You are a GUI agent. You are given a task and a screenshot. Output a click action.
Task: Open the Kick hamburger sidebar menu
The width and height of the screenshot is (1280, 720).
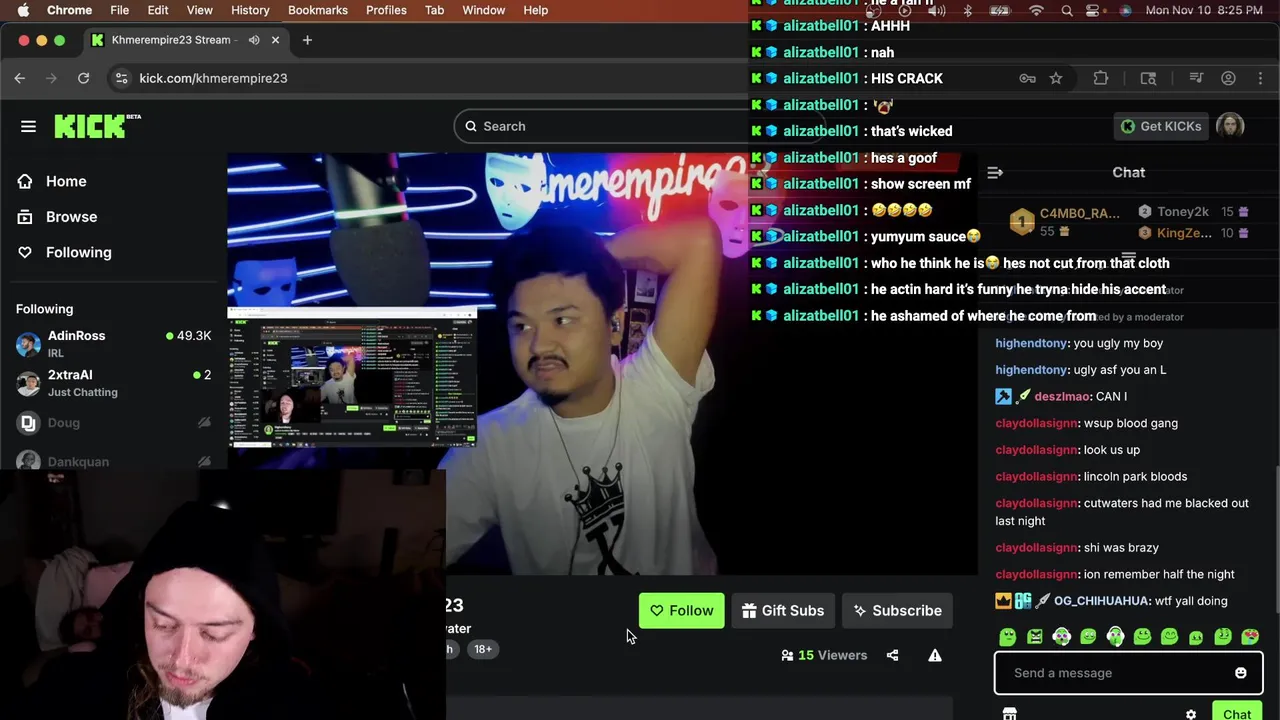click(28, 126)
